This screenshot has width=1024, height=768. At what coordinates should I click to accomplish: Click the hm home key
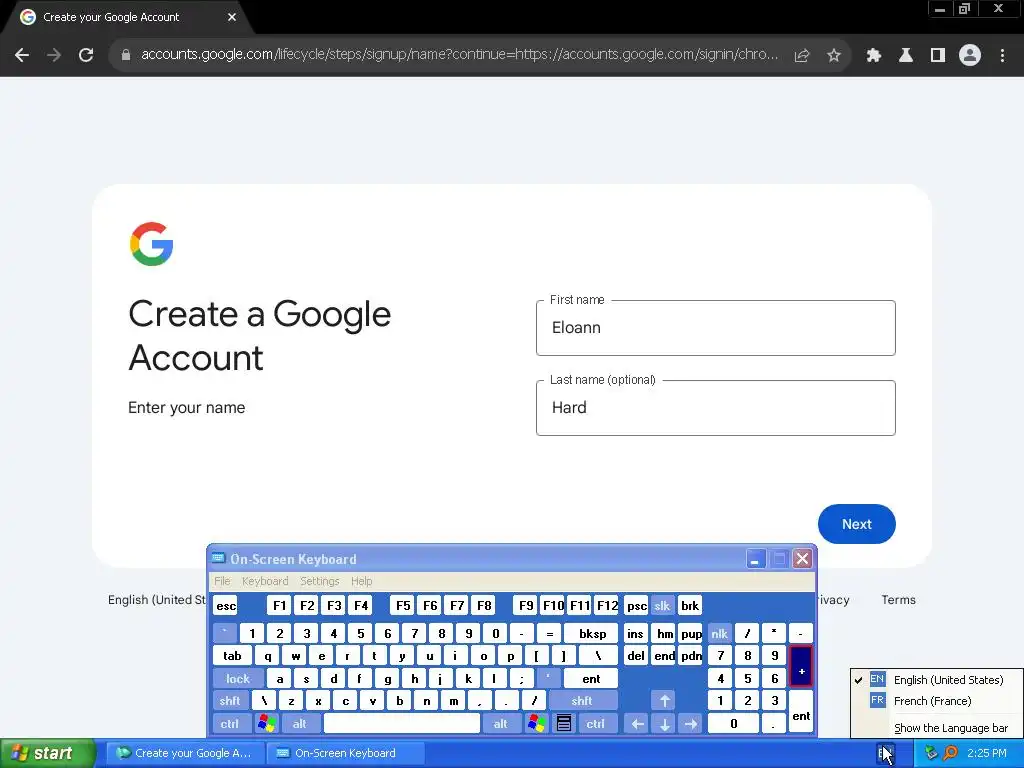(664, 633)
